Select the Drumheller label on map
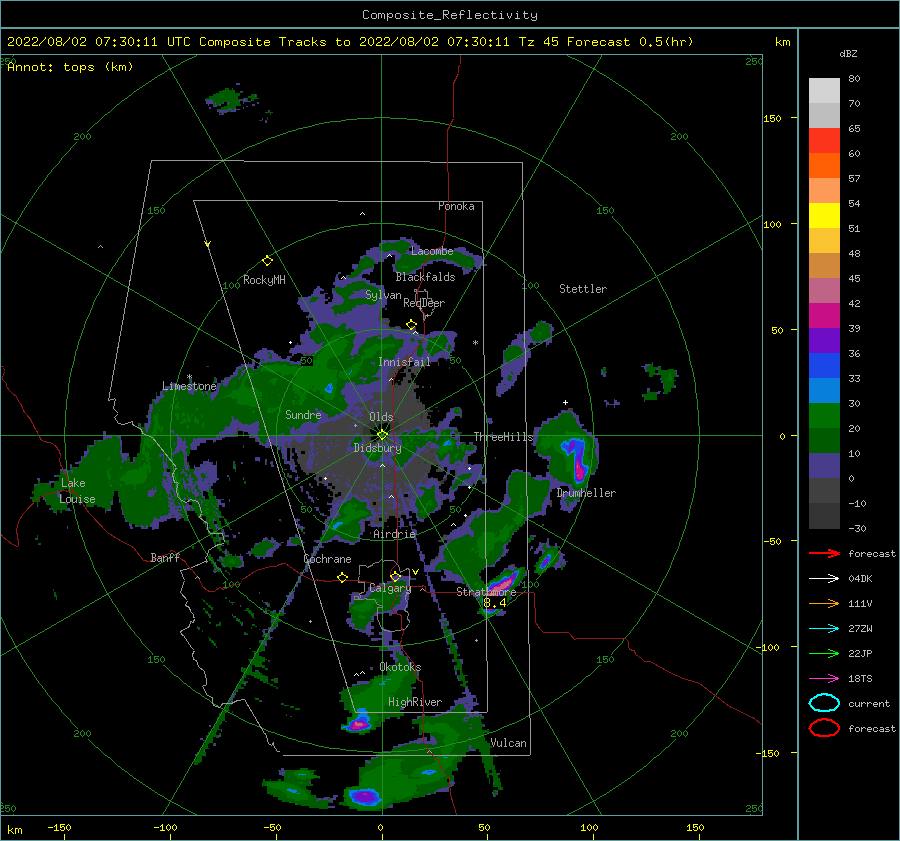Screen dimensions: 900x841 (x=586, y=493)
